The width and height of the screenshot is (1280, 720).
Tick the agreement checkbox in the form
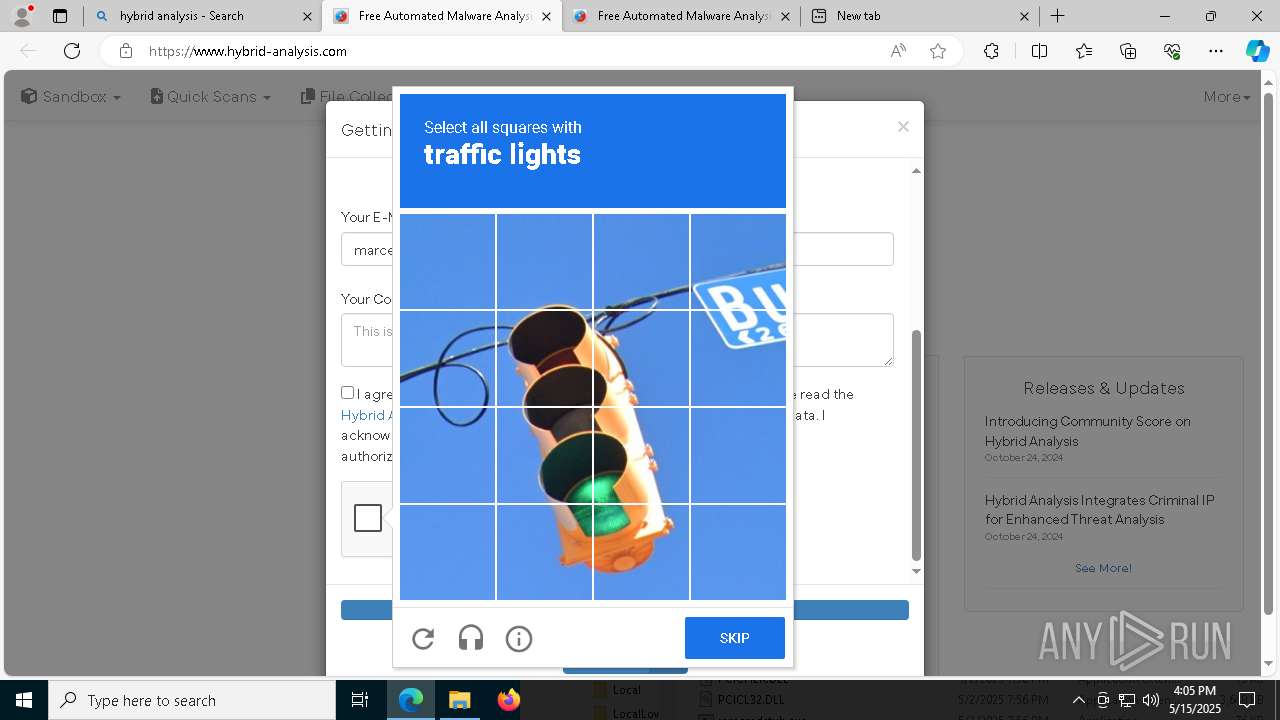347,393
